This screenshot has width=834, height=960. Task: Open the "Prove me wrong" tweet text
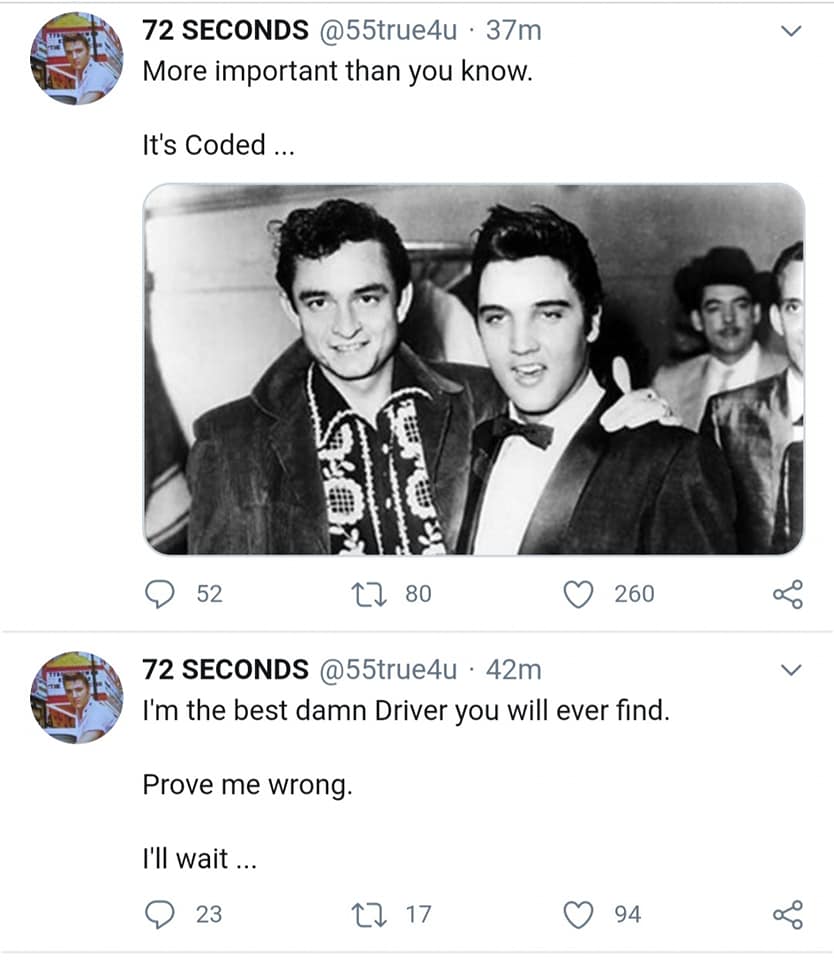247,784
